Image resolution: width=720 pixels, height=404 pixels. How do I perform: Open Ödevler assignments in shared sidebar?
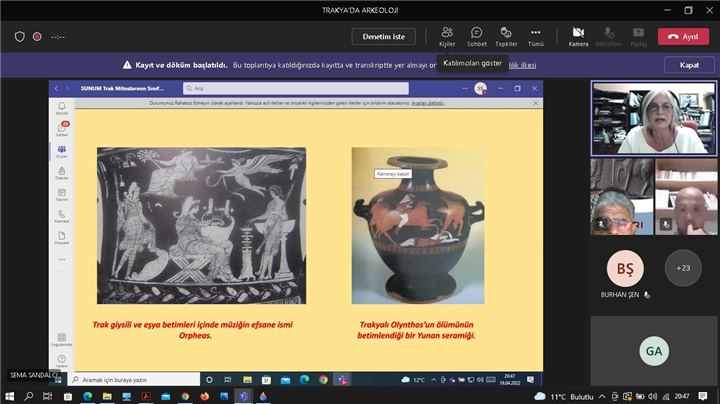click(62, 173)
